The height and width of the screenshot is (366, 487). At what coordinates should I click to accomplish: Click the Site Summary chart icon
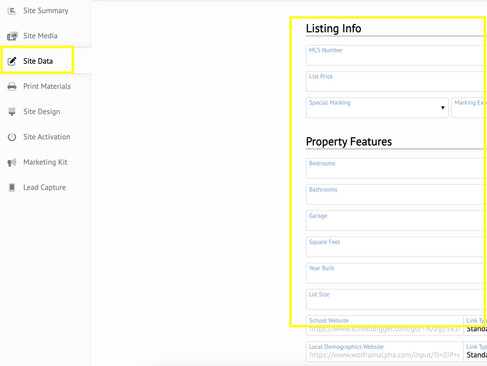(12, 11)
